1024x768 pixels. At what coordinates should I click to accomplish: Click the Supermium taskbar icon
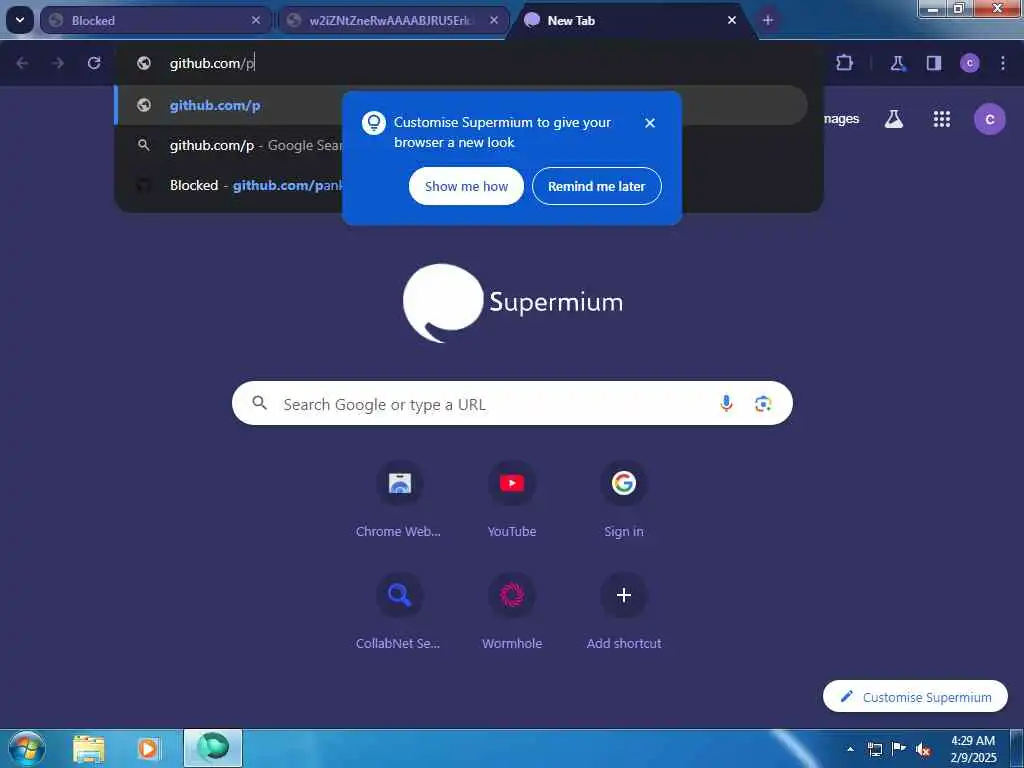tap(213, 748)
